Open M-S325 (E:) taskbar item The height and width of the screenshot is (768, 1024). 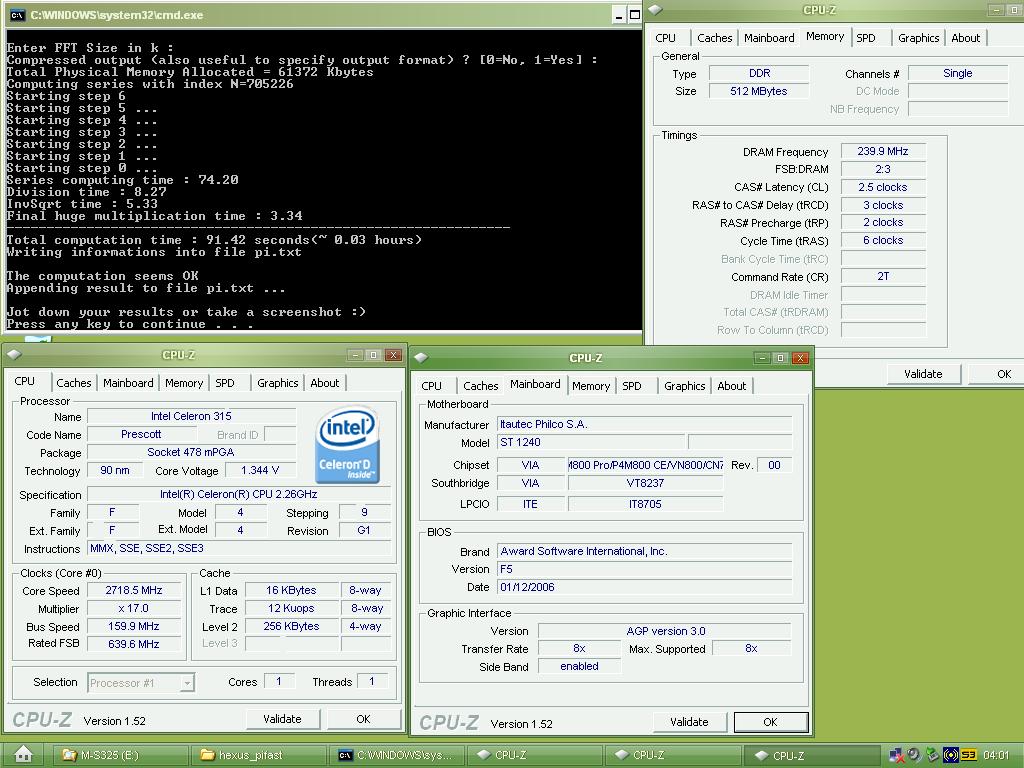click(x=120, y=755)
